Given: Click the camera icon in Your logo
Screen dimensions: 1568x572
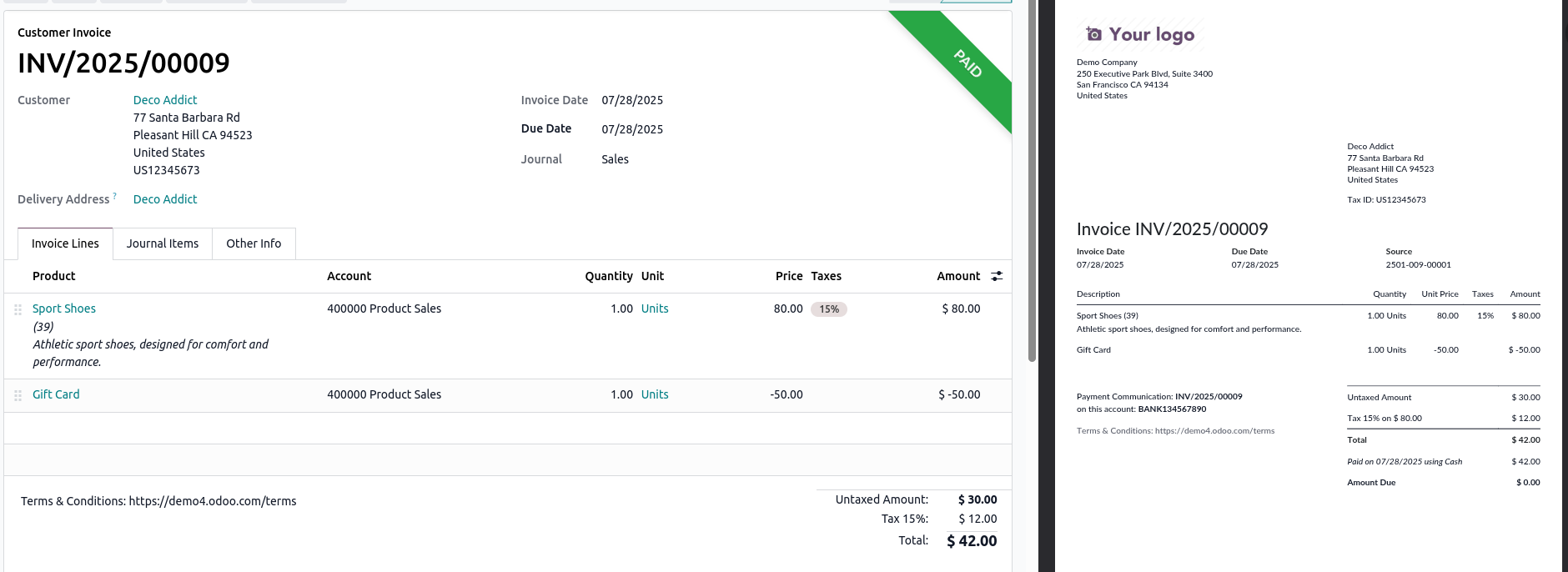Looking at the screenshot, I should (x=1093, y=34).
